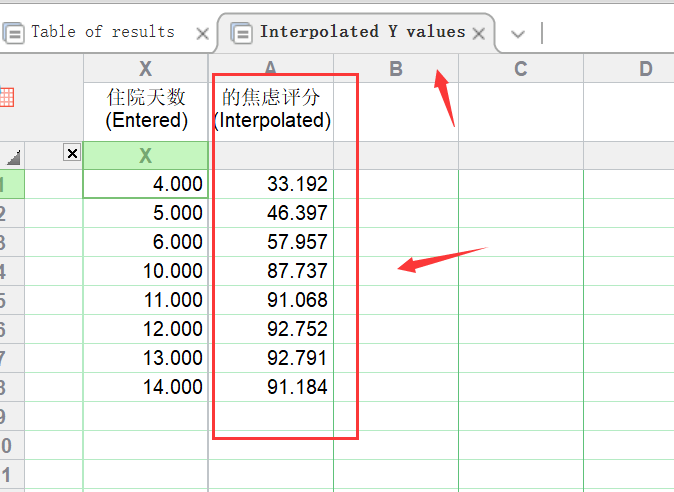Image resolution: width=674 pixels, height=492 pixels.
Task: Click the red table grid icon
Action: point(7,97)
